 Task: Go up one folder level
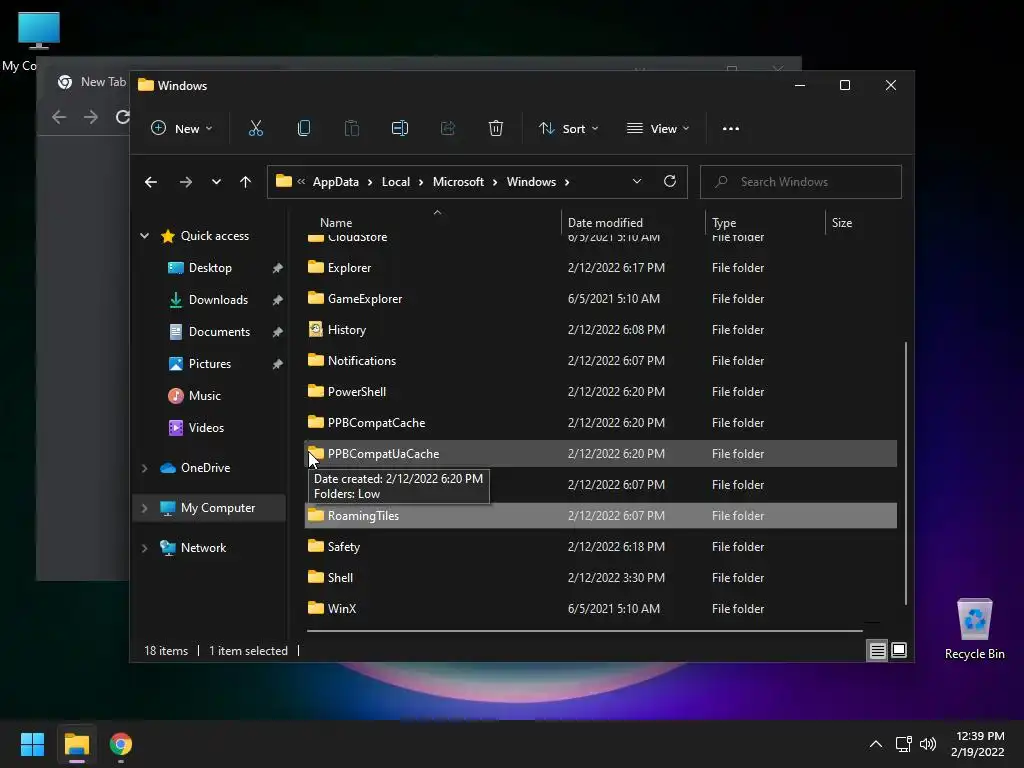click(x=246, y=182)
